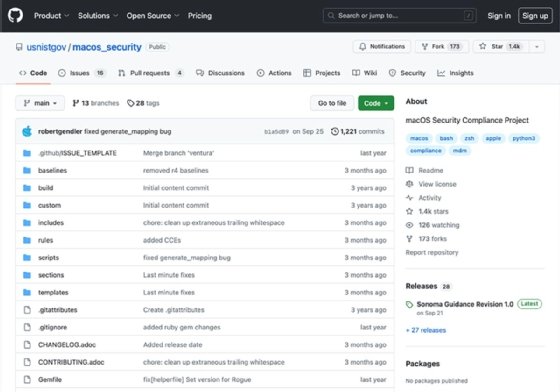Open the star lists dropdown arrow
560x392 pixels.
click(x=536, y=46)
